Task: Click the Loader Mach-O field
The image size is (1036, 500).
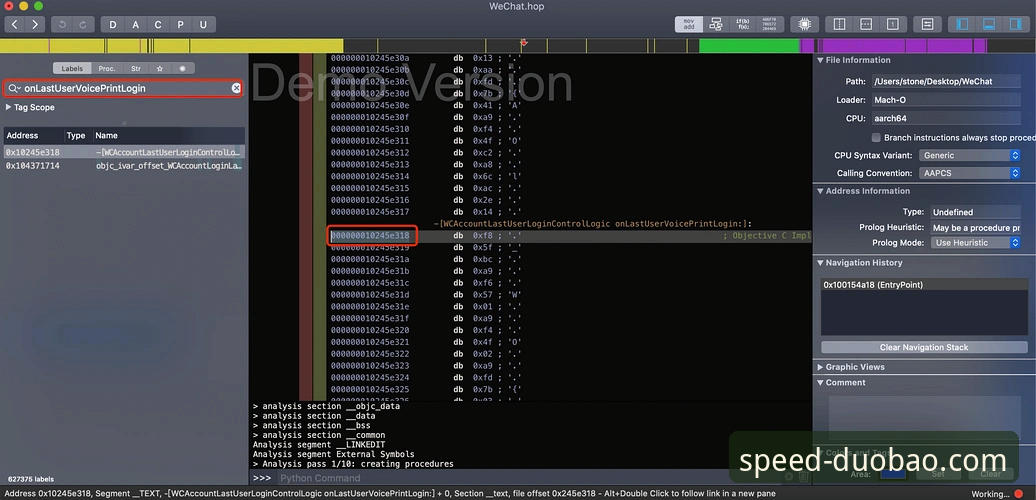Action: pos(945,100)
